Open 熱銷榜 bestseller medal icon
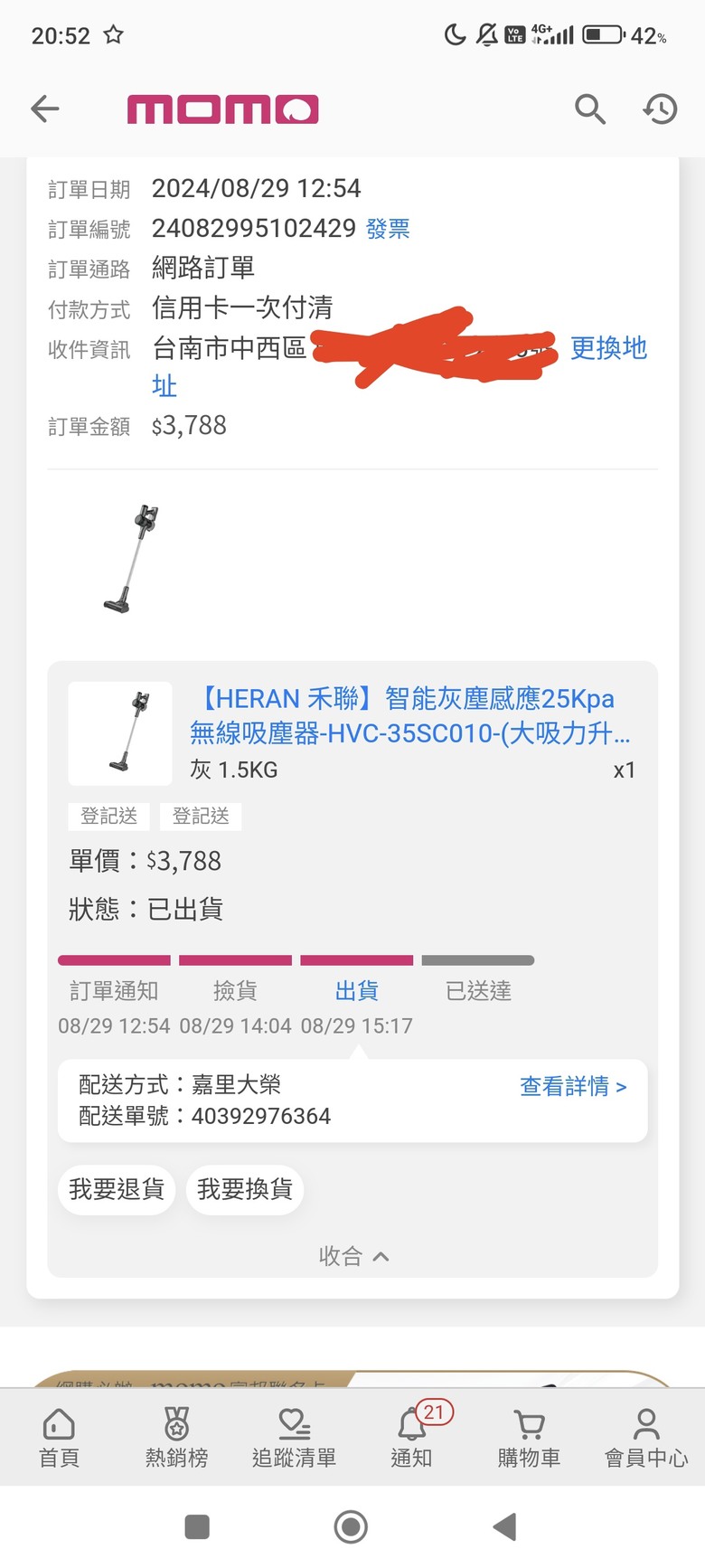Screen dimensions: 705x1568 [176, 1438]
